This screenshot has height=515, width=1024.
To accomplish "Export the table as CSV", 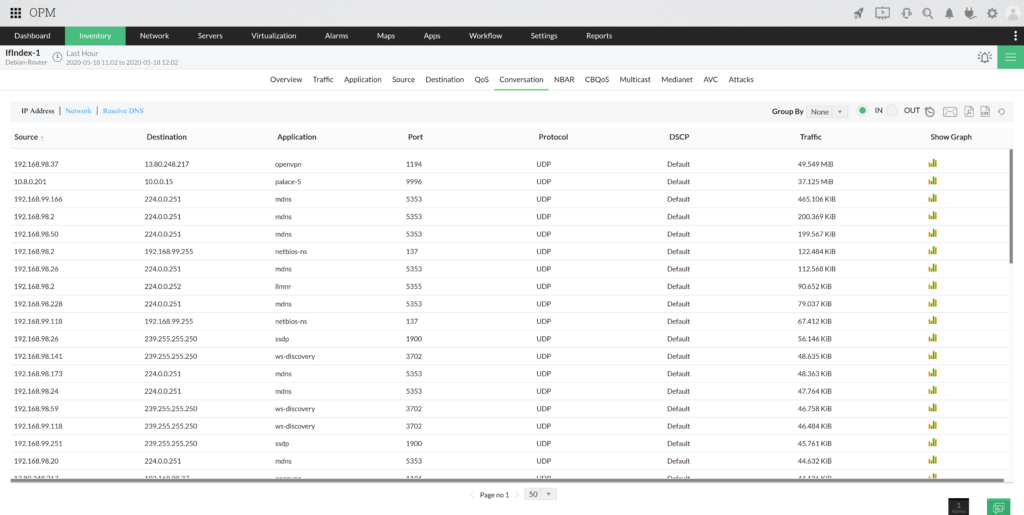I will 985,111.
